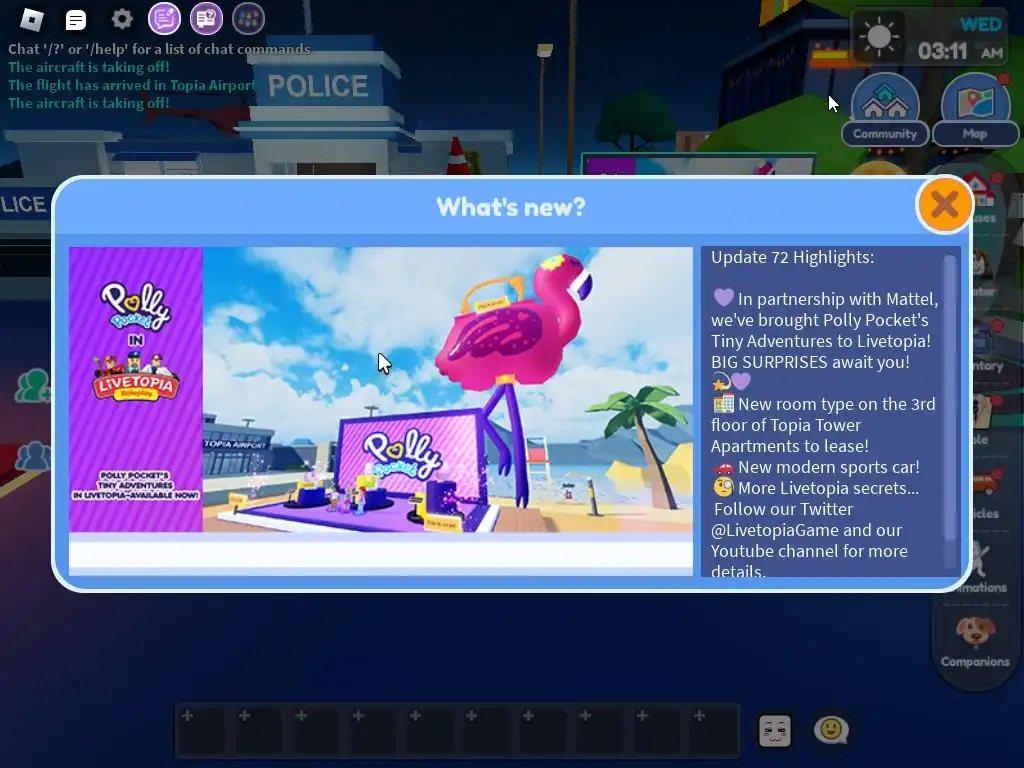Click 'The flight has arrived in Topia Airport' message
The width and height of the screenshot is (1024, 768).
133,85
